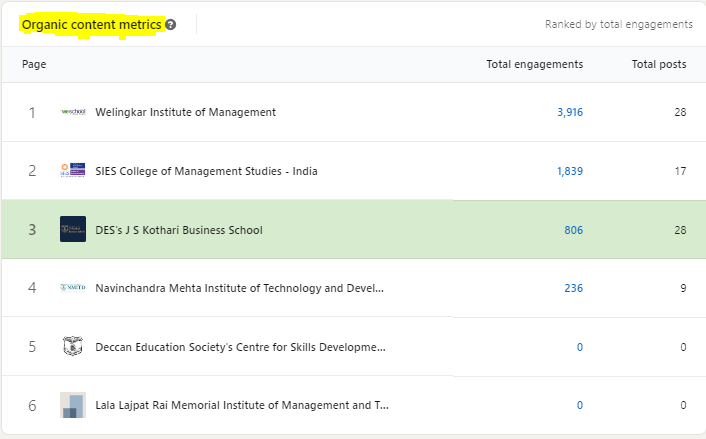Image resolution: width=706 pixels, height=439 pixels.
Task: View J S Kothari's 806 total engagements
Action: (574, 230)
